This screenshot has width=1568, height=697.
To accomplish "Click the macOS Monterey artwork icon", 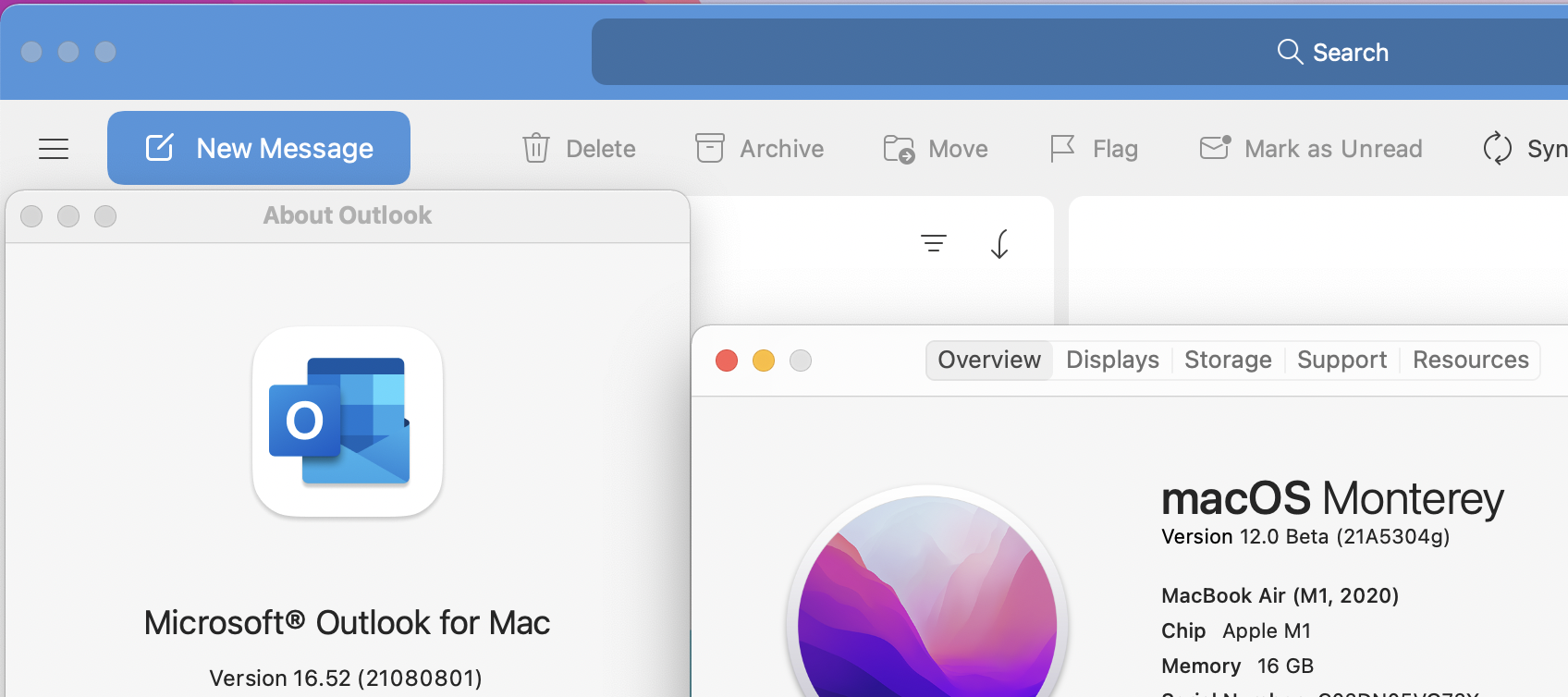I will [x=927, y=592].
